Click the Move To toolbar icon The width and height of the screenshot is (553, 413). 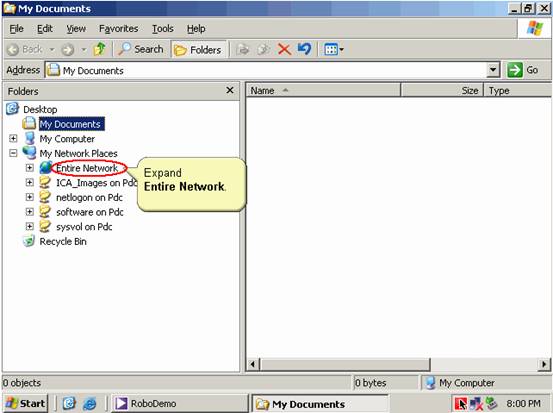coord(243,50)
